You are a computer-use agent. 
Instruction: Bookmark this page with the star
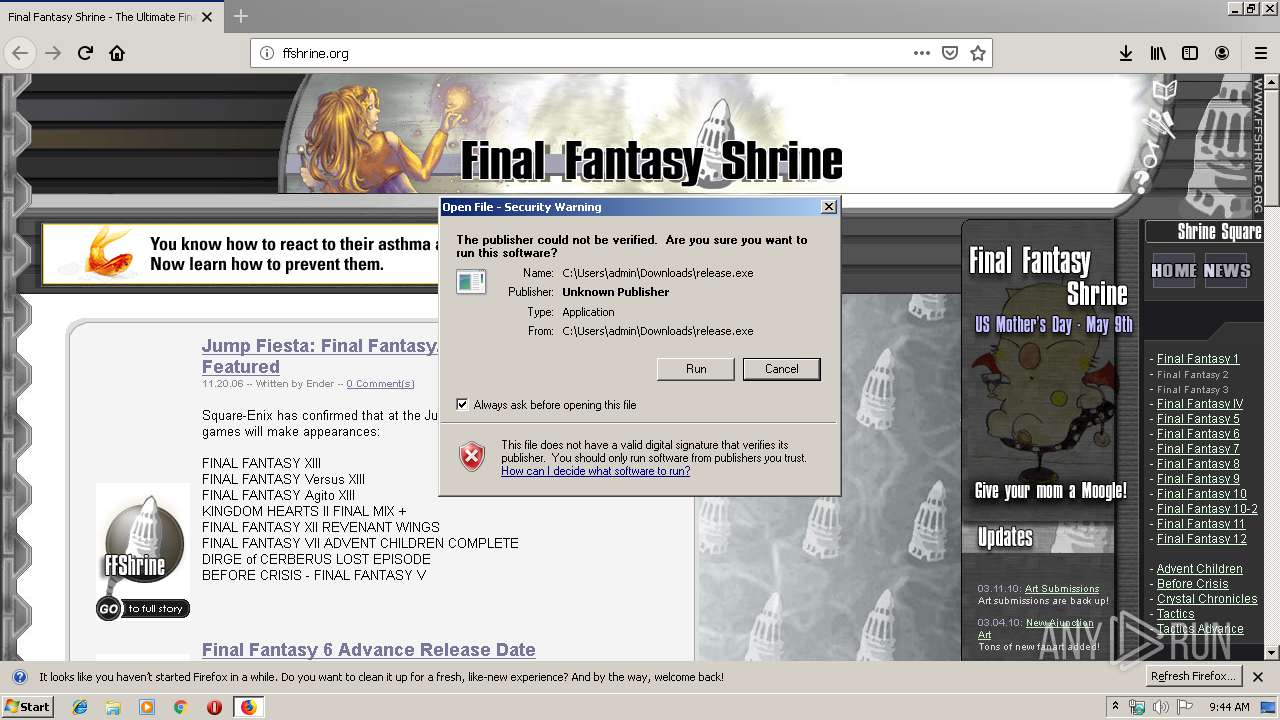click(978, 53)
